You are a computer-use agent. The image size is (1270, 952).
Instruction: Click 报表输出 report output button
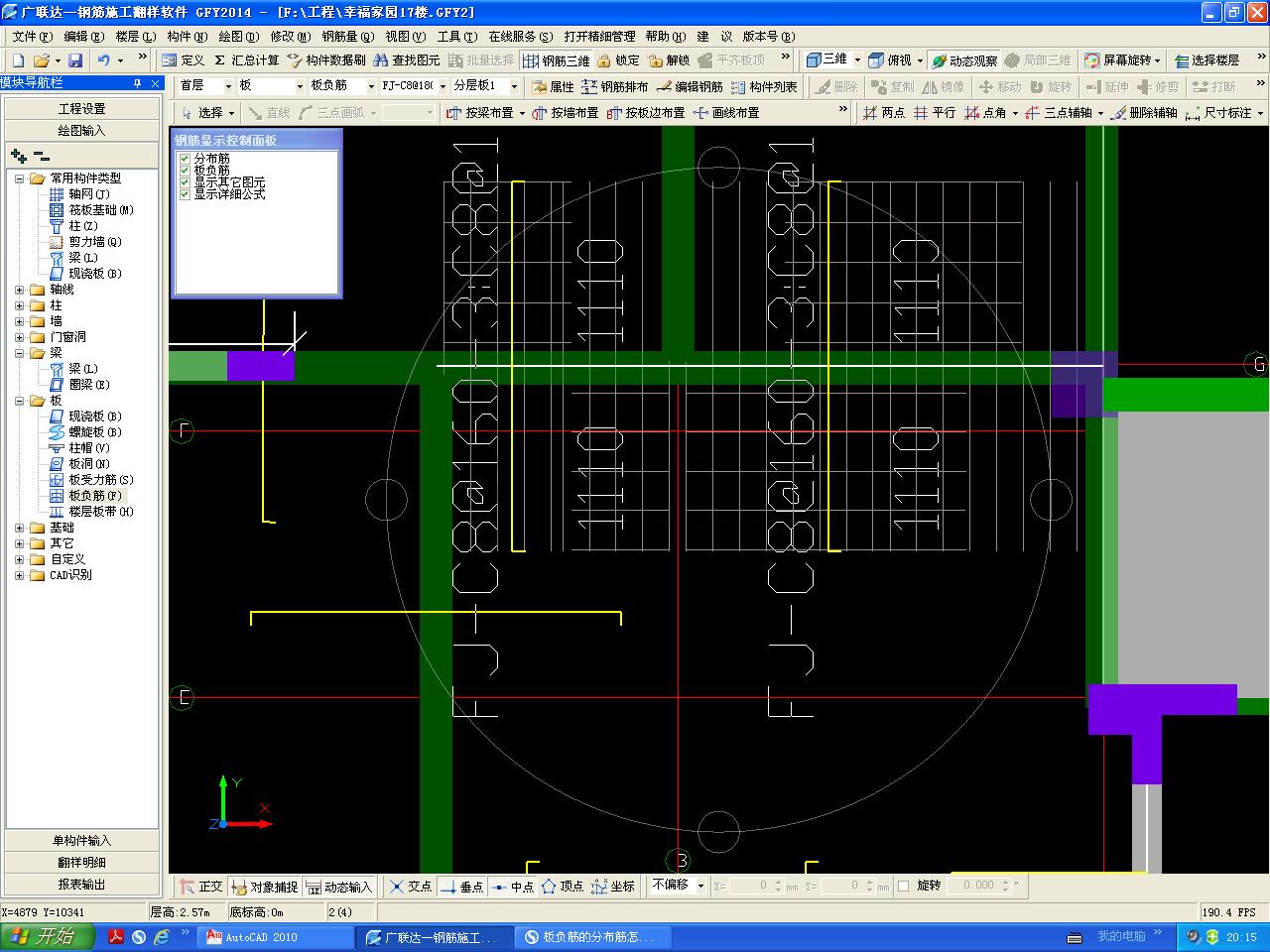tap(81, 885)
